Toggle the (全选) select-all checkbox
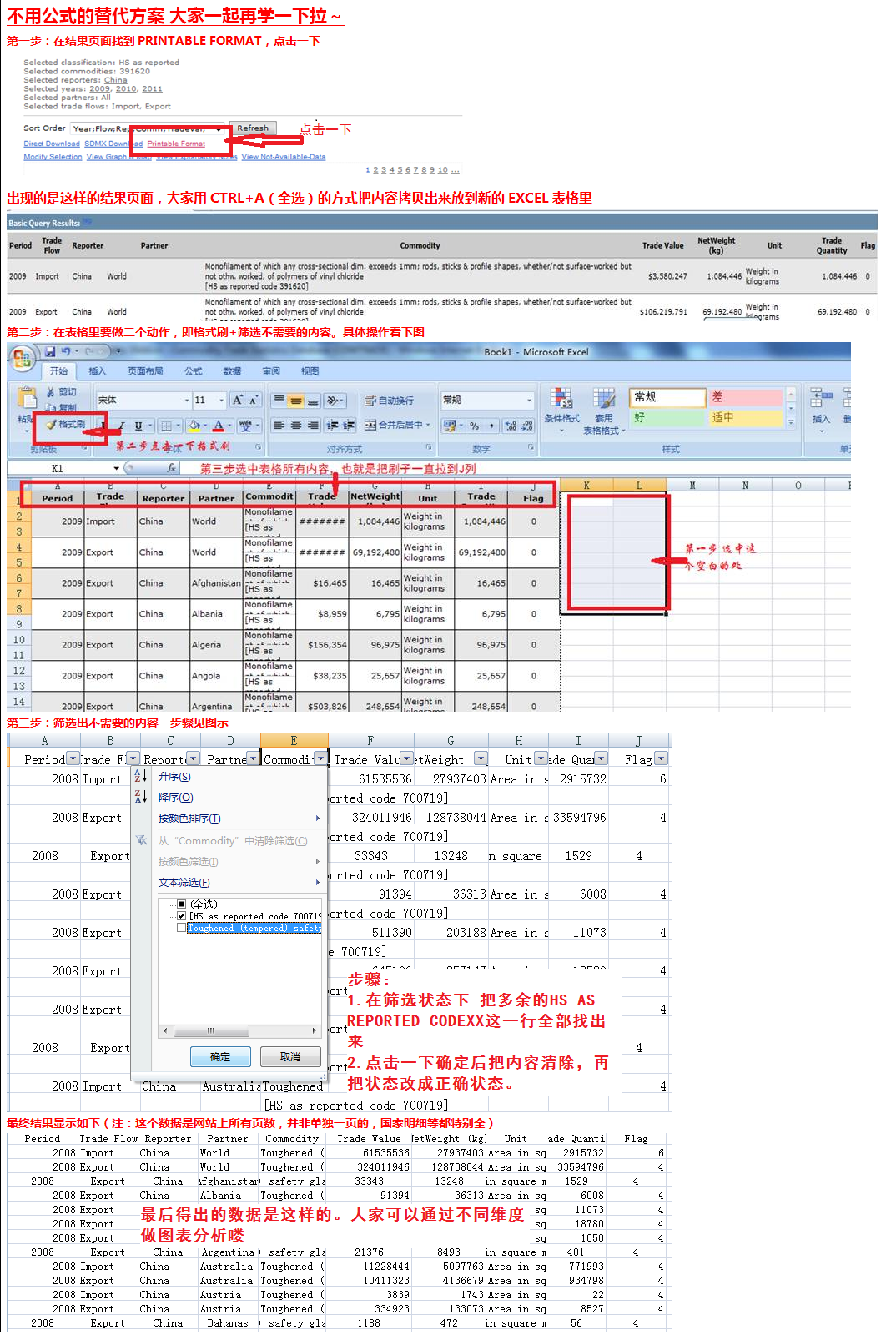Viewport: 896px width, 1335px height. click(x=182, y=904)
